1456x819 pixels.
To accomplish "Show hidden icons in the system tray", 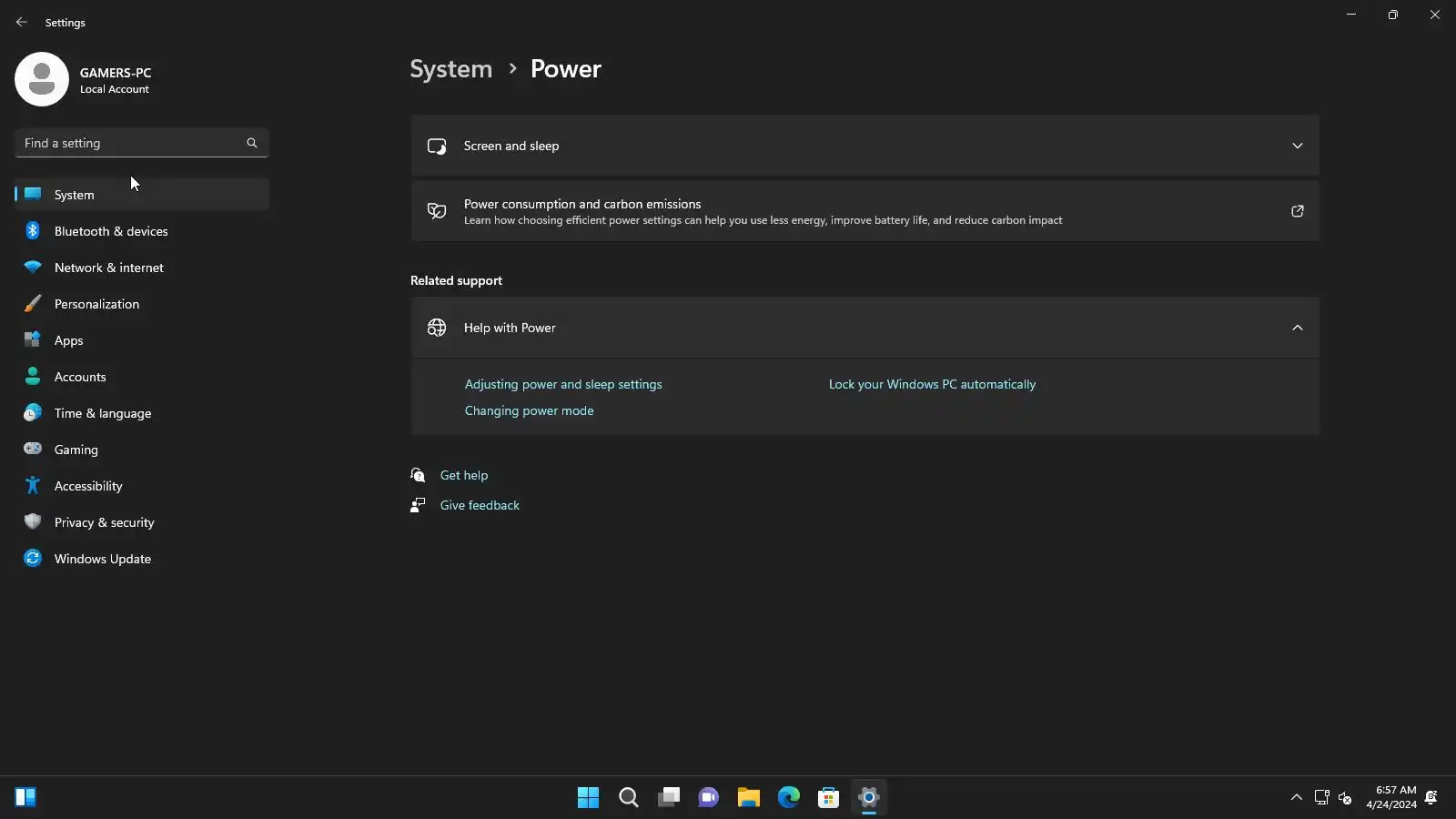I will point(1297,797).
